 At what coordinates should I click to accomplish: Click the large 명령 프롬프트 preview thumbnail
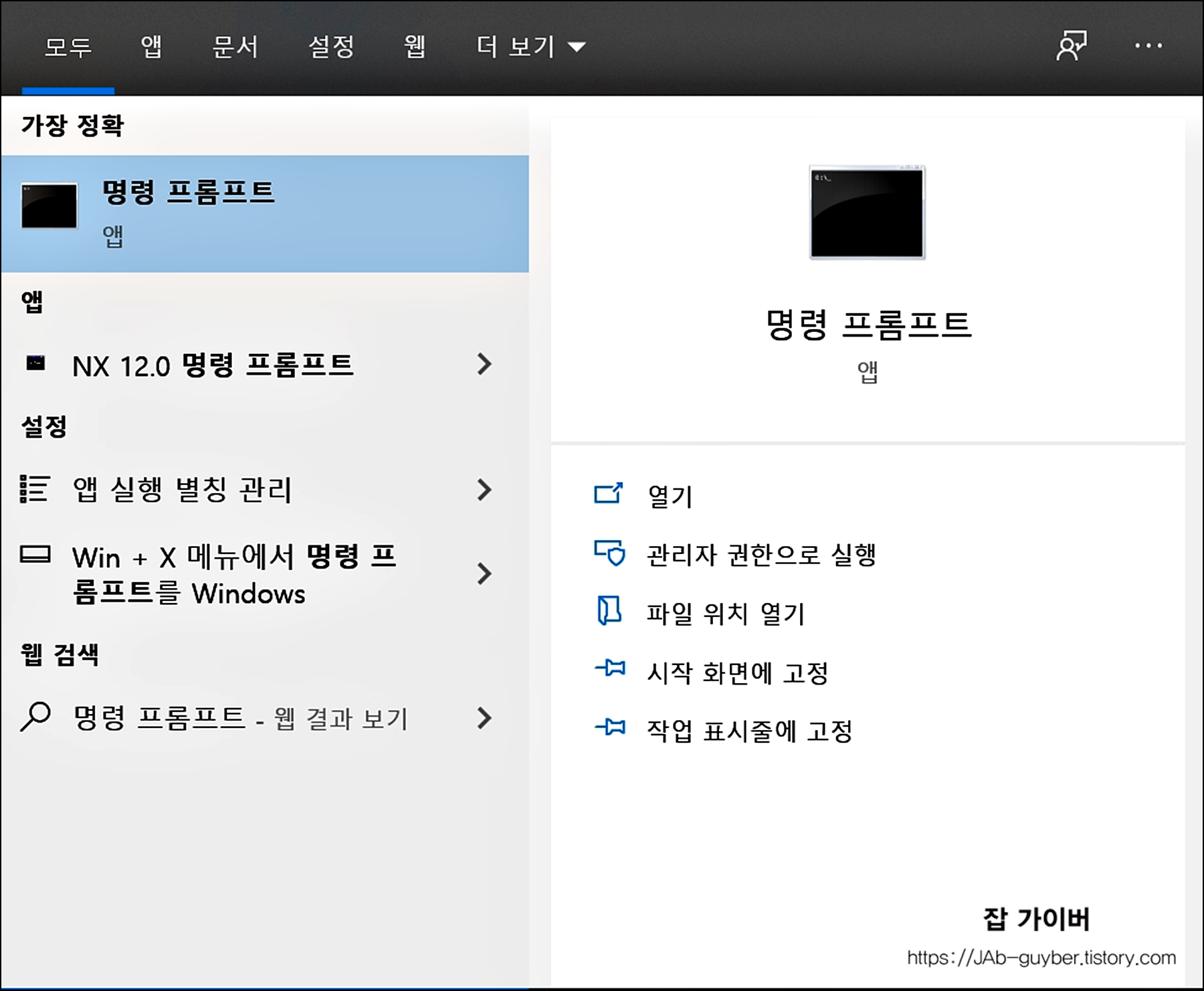pos(867,212)
